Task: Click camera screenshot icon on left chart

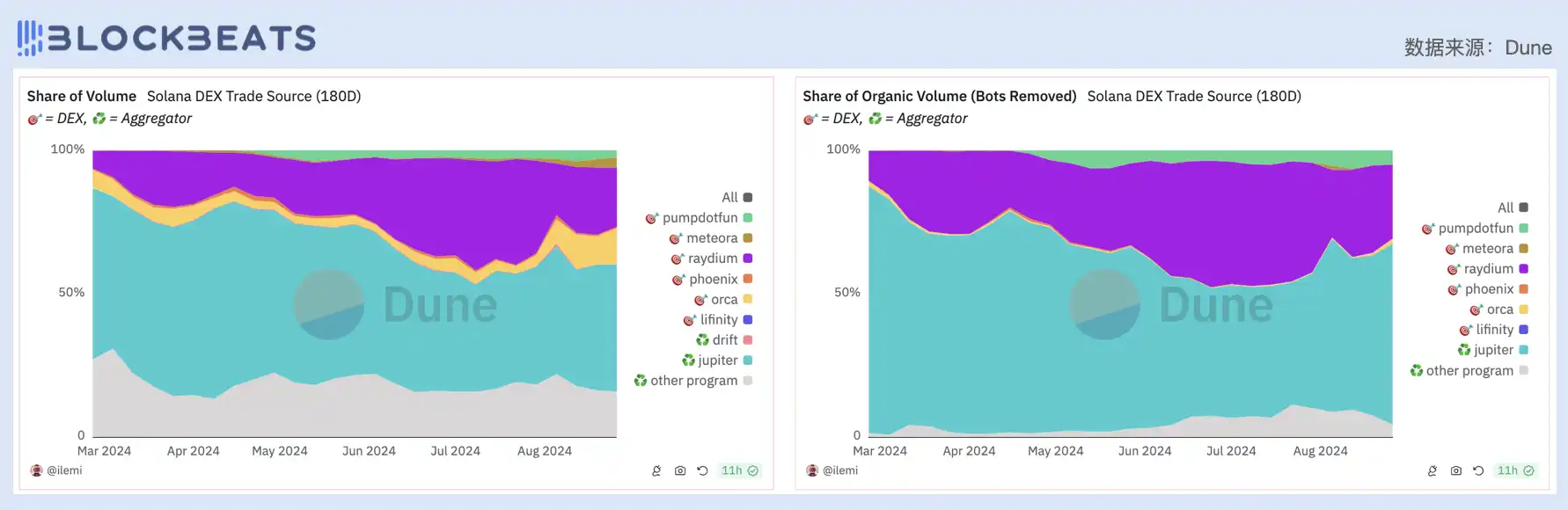Action: (x=680, y=471)
